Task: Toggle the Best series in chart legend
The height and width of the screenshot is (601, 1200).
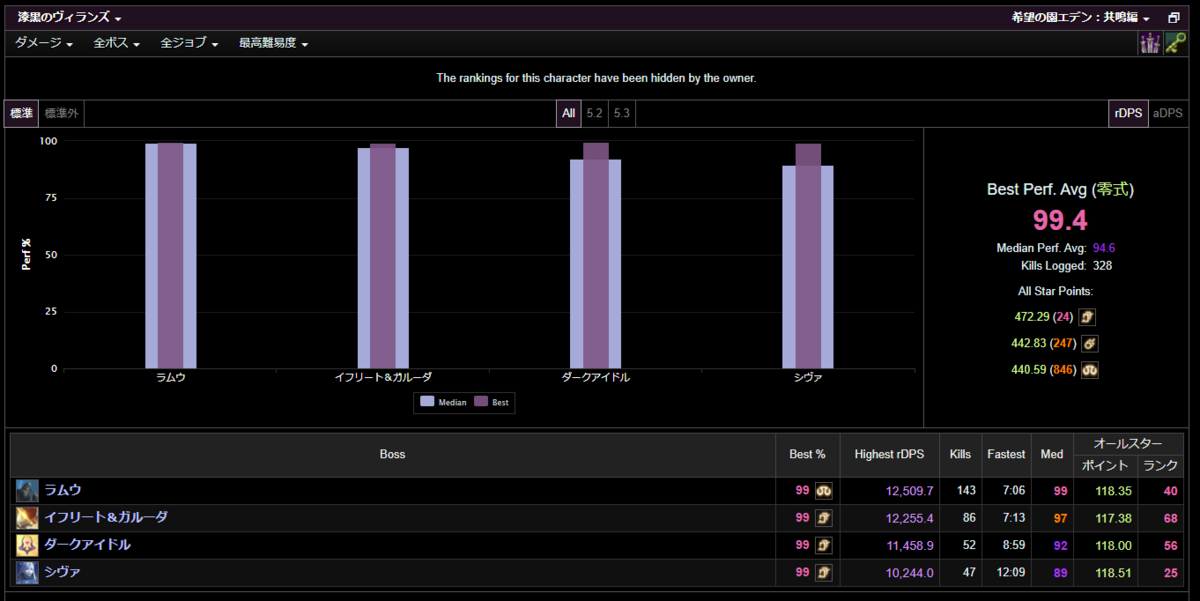Action: click(492, 402)
